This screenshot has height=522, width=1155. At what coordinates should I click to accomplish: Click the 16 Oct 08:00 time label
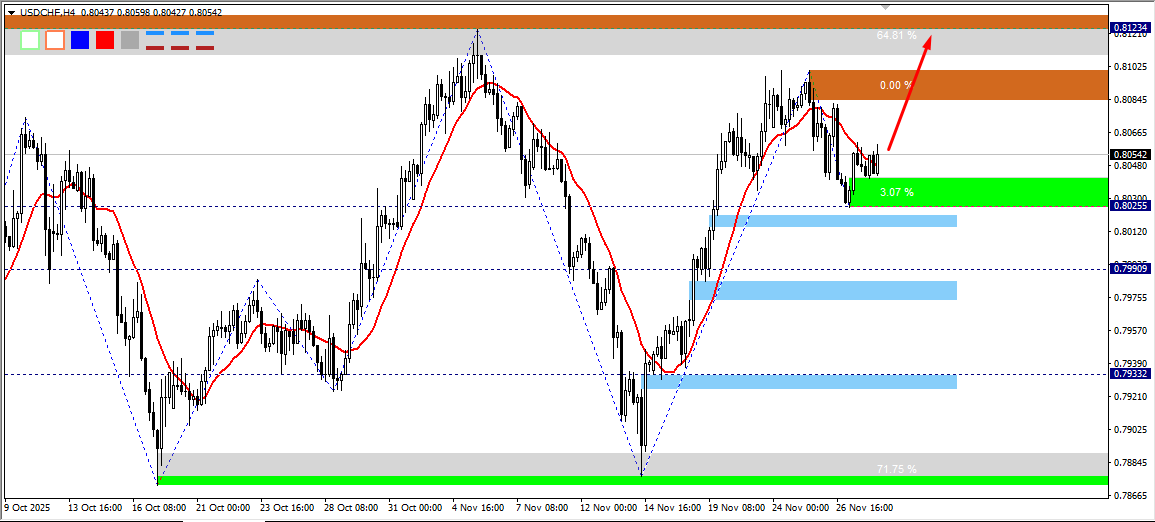point(157,508)
